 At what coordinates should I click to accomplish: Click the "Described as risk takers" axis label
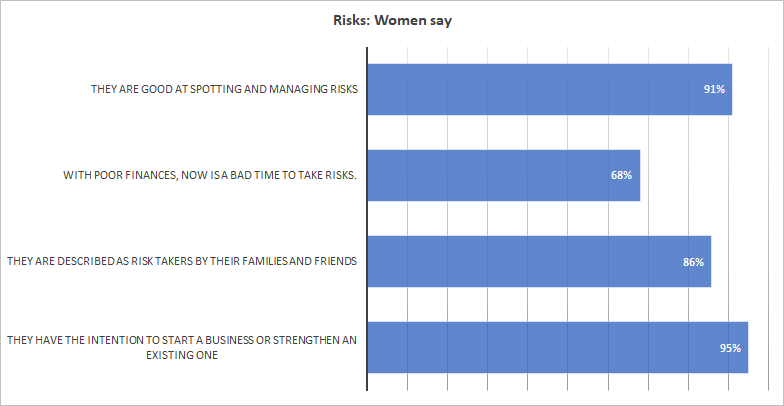click(x=182, y=262)
